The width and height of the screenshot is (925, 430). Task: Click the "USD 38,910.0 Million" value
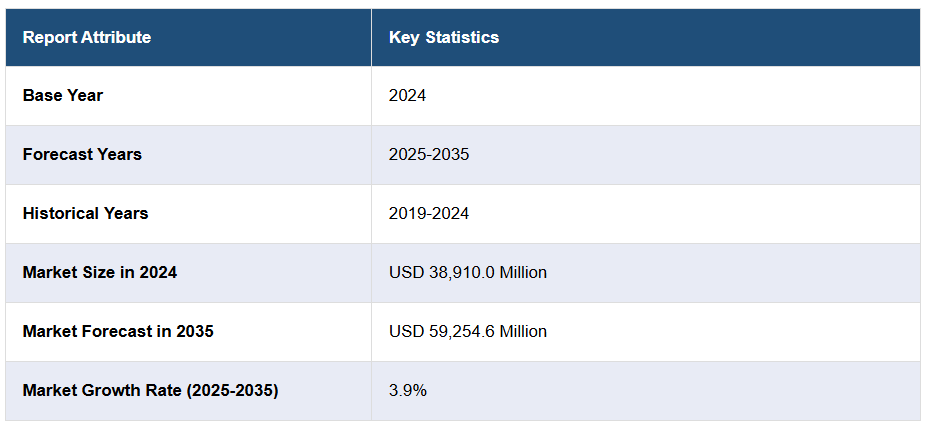pyautogui.click(x=468, y=272)
